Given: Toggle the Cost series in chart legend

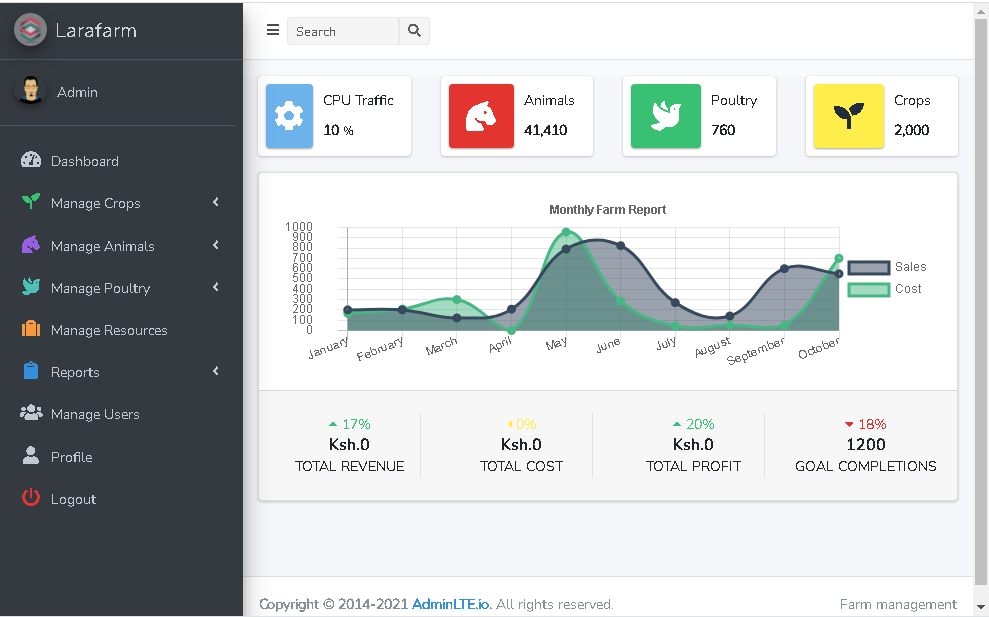Looking at the screenshot, I should click(x=866, y=289).
